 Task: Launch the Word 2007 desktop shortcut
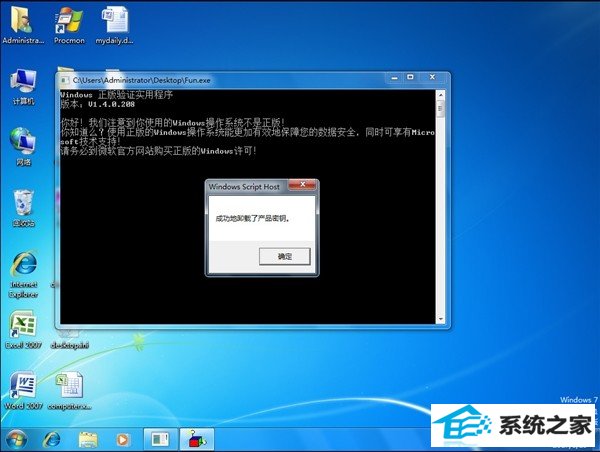(x=23, y=390)
